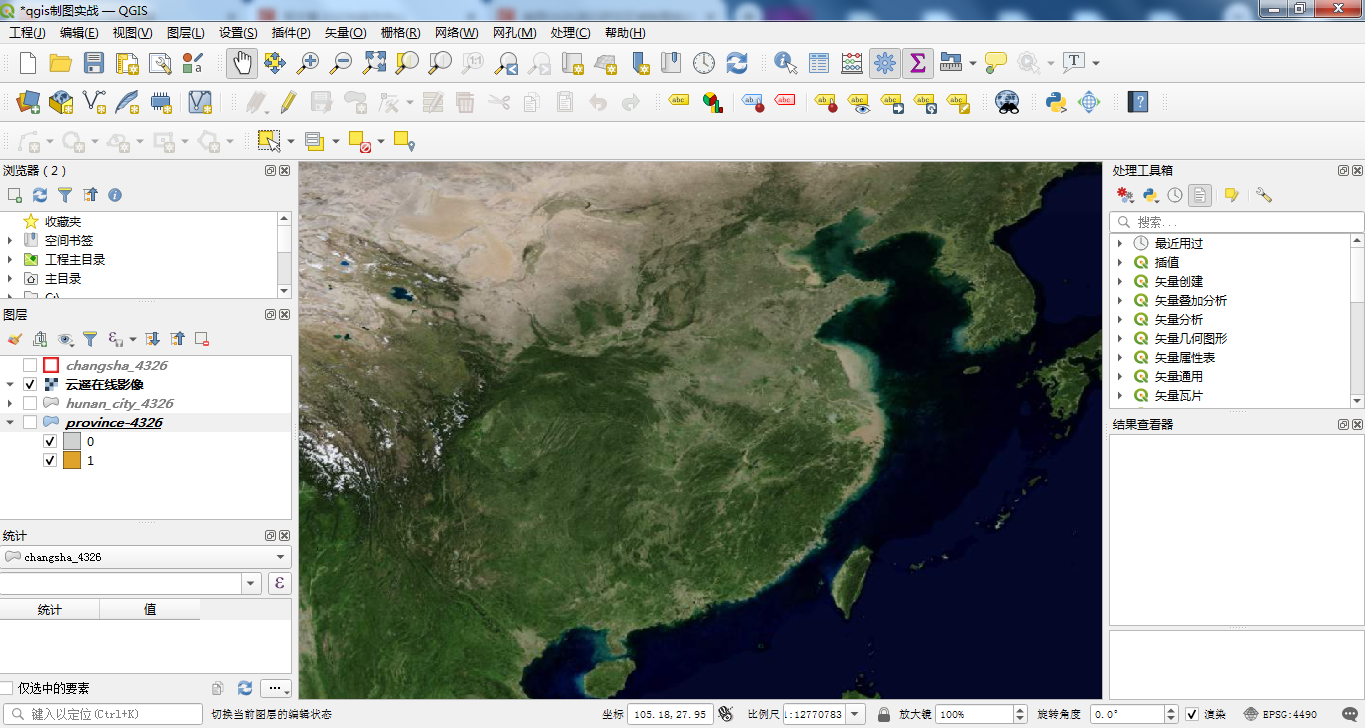Expand the 矢量分析 toolbox group

[1120, 320]
